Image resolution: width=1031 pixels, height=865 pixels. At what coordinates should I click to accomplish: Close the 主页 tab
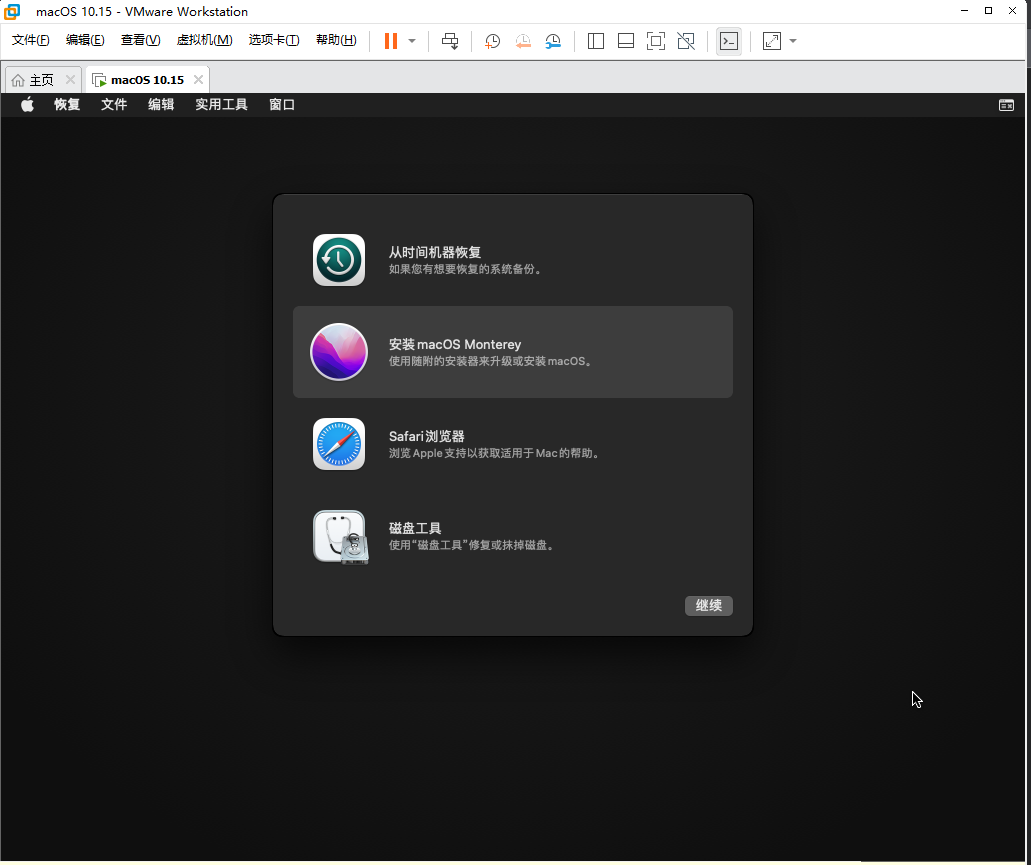pos(70,80)
